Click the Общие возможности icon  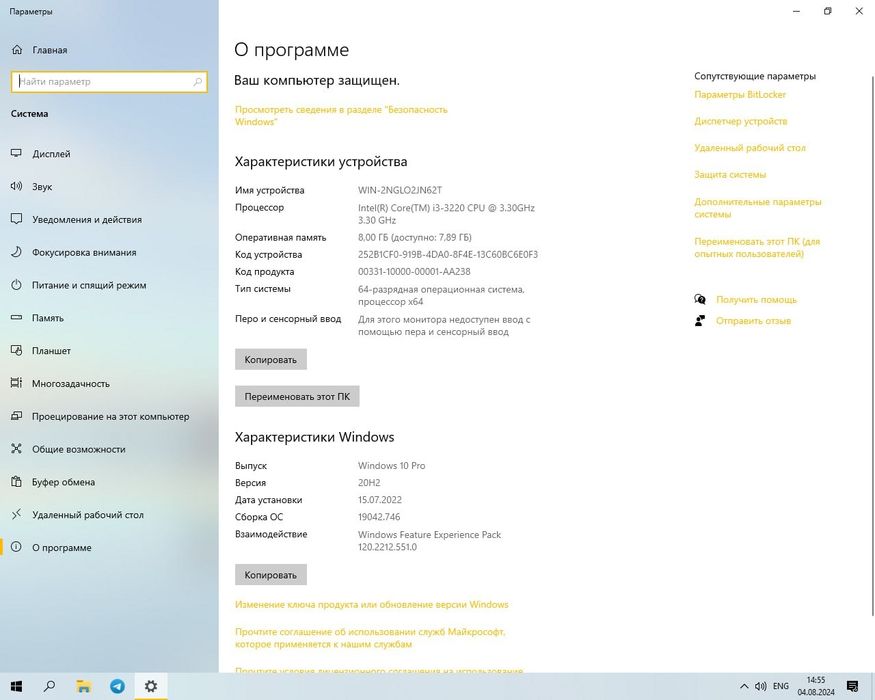(16, 449)
